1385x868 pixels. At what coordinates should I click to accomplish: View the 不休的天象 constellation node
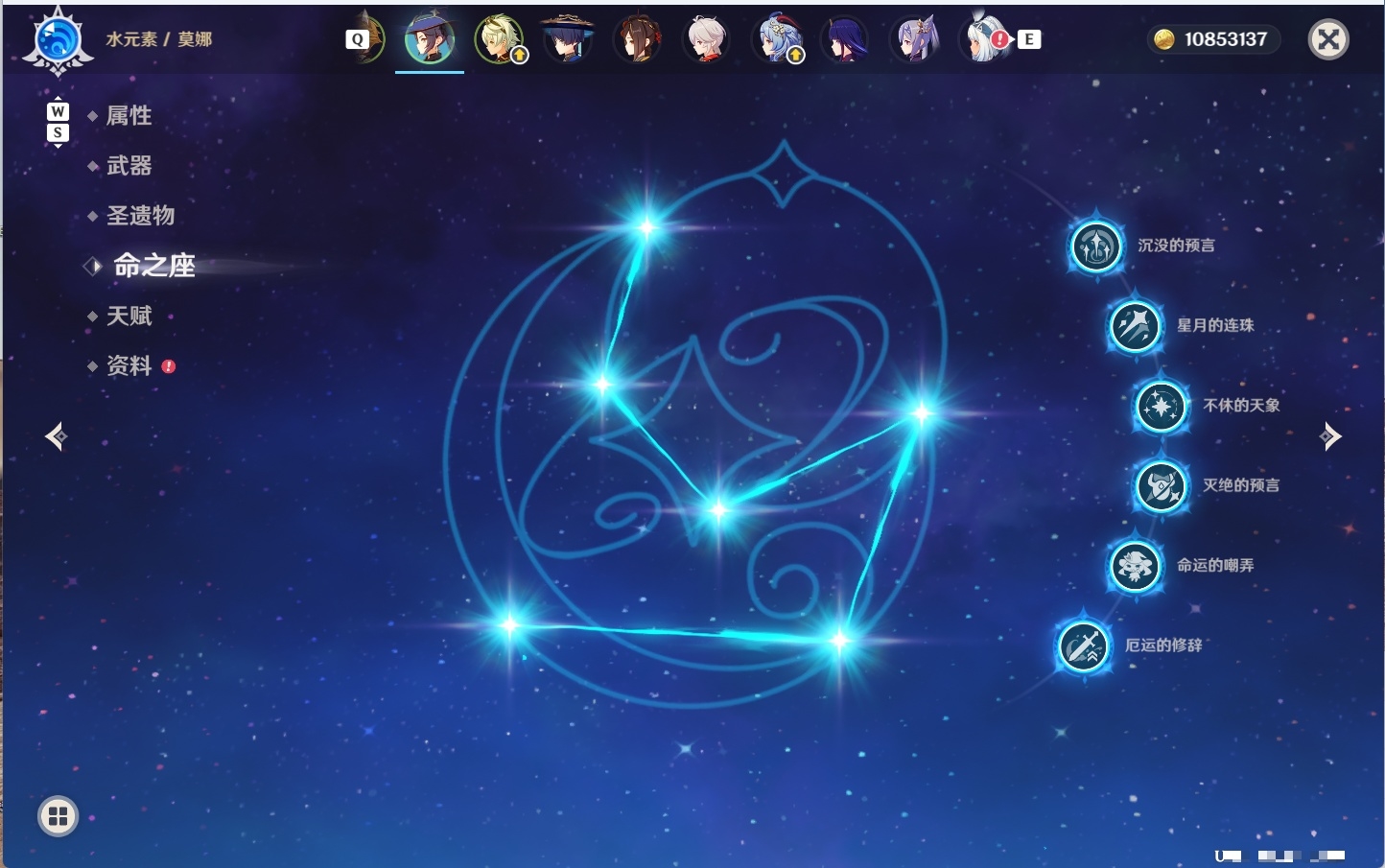[1162, 407]
